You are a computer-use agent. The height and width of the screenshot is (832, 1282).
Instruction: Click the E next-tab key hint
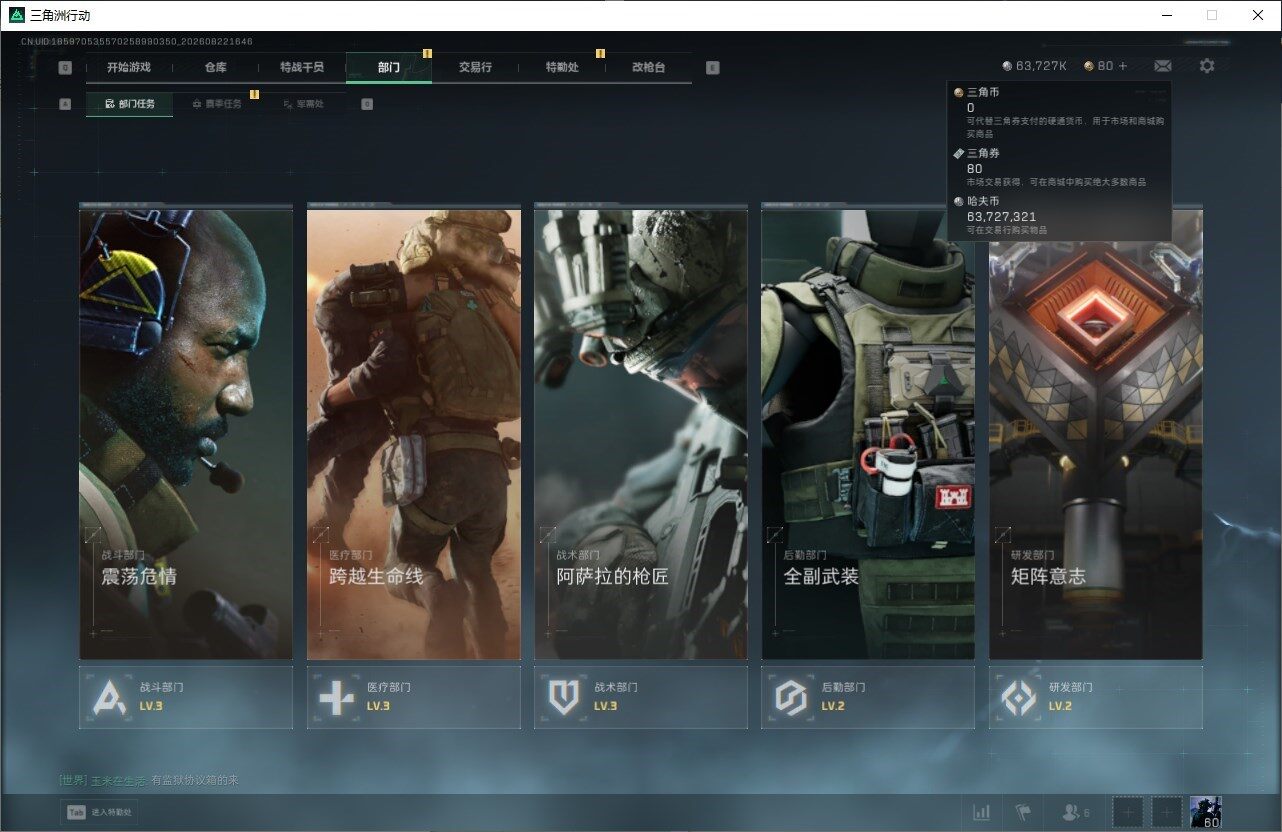click(x=712, y=68)
